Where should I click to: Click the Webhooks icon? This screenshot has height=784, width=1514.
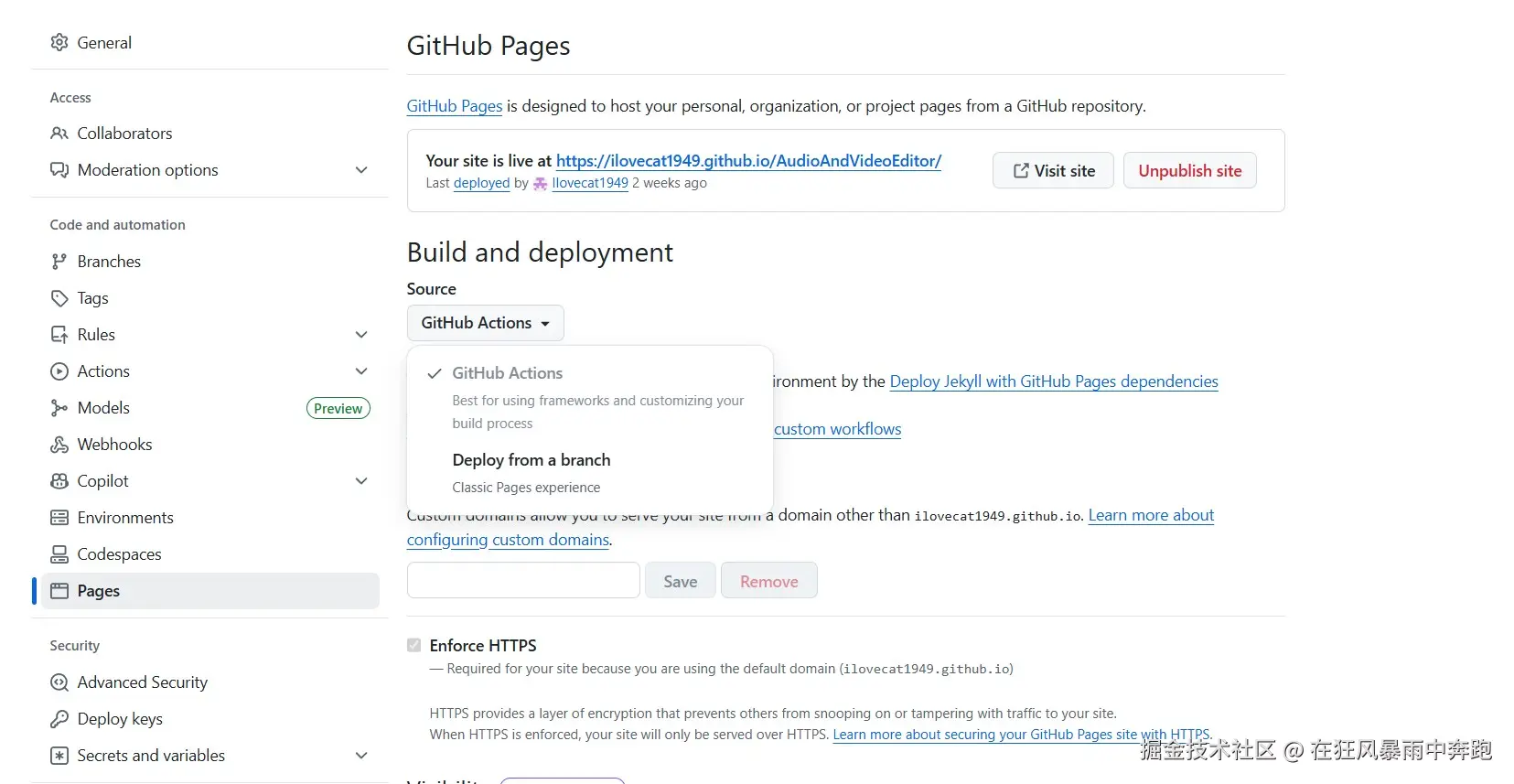[59, 445]
